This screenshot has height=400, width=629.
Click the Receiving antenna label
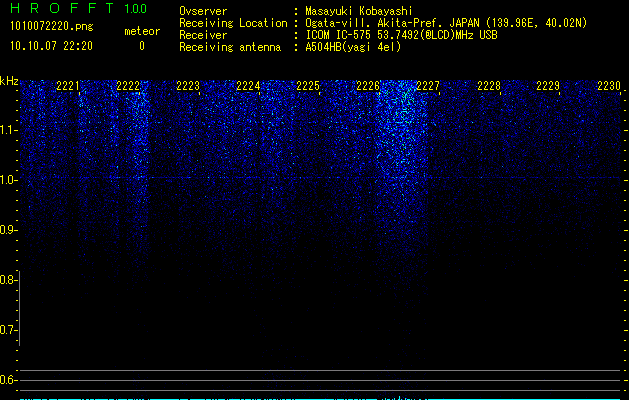pyautogui.click(x=230, y=47)
